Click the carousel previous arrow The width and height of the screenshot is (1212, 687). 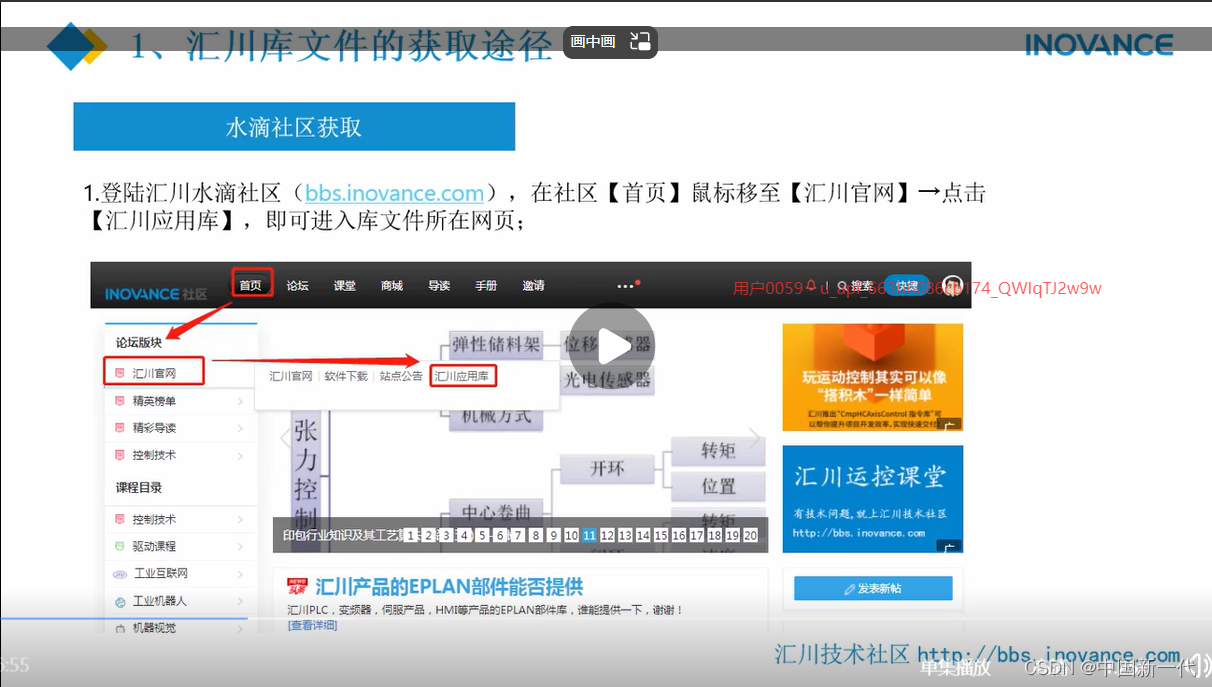[284, 437]
